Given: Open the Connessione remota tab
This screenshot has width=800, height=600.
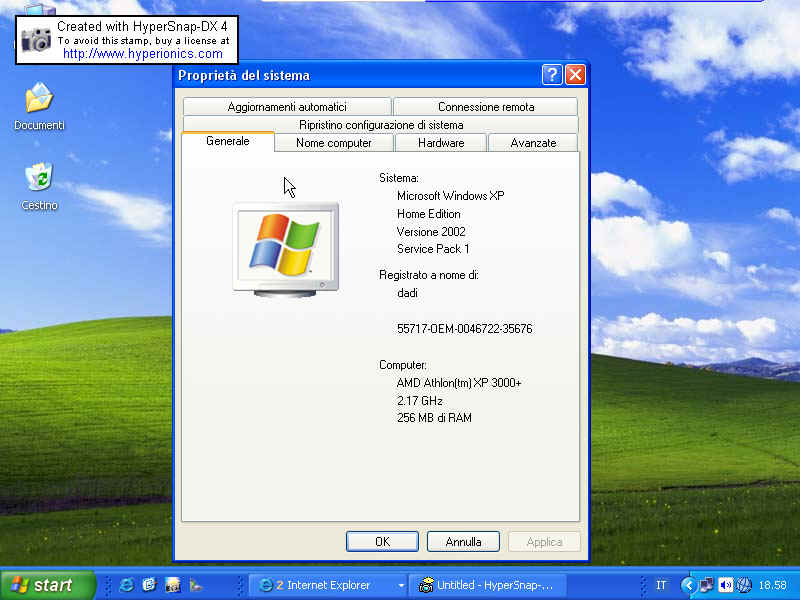Looking at the screenshot, I should tap(486, 107).
